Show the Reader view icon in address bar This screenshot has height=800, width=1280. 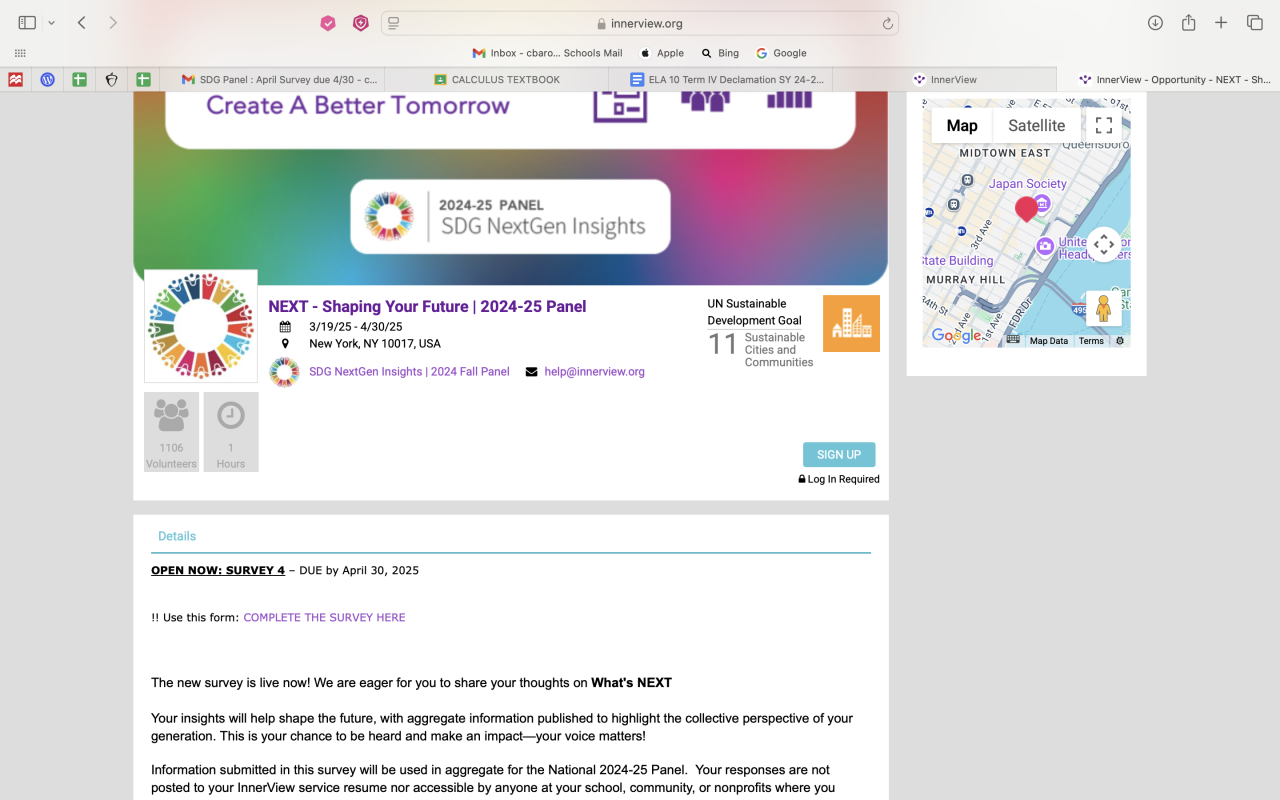tap(393, 23)
